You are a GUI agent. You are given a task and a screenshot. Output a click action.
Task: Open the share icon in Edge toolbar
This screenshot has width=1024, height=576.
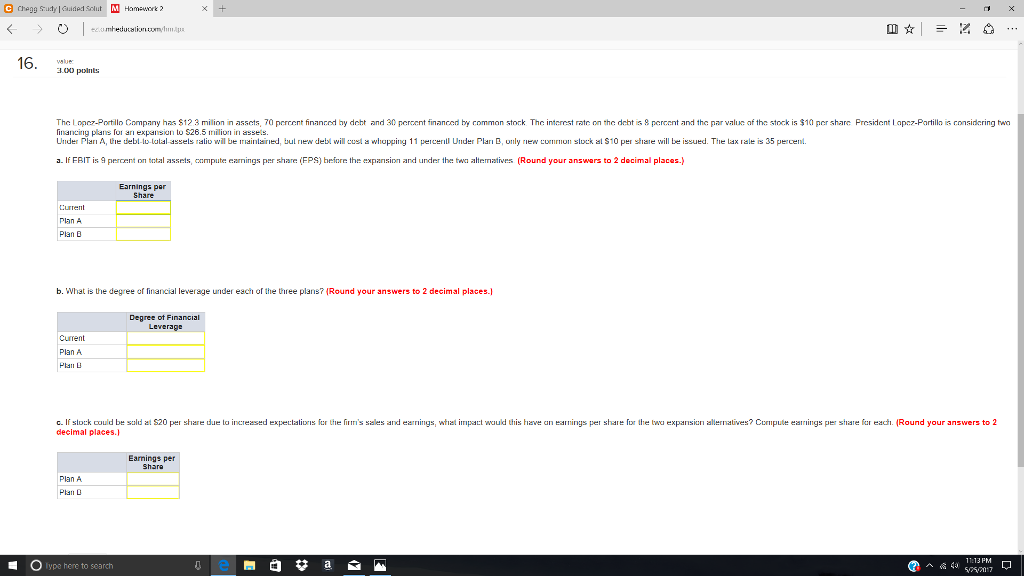coord(989,29)
